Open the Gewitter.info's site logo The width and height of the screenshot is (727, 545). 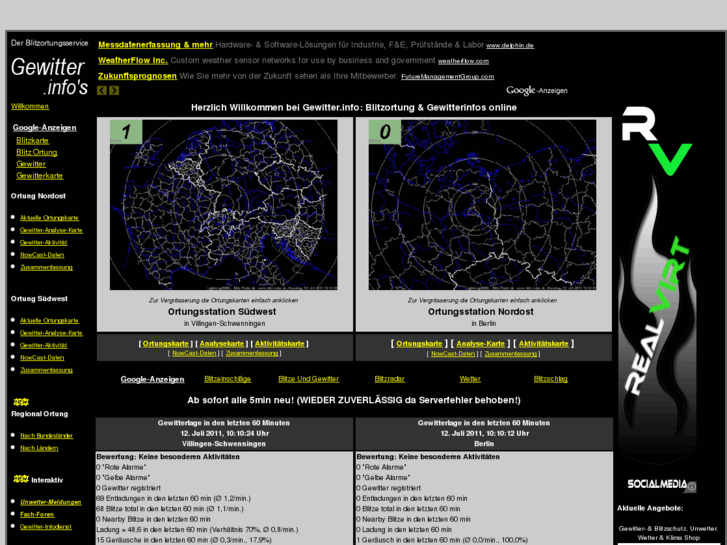click(x=49, y=76)
